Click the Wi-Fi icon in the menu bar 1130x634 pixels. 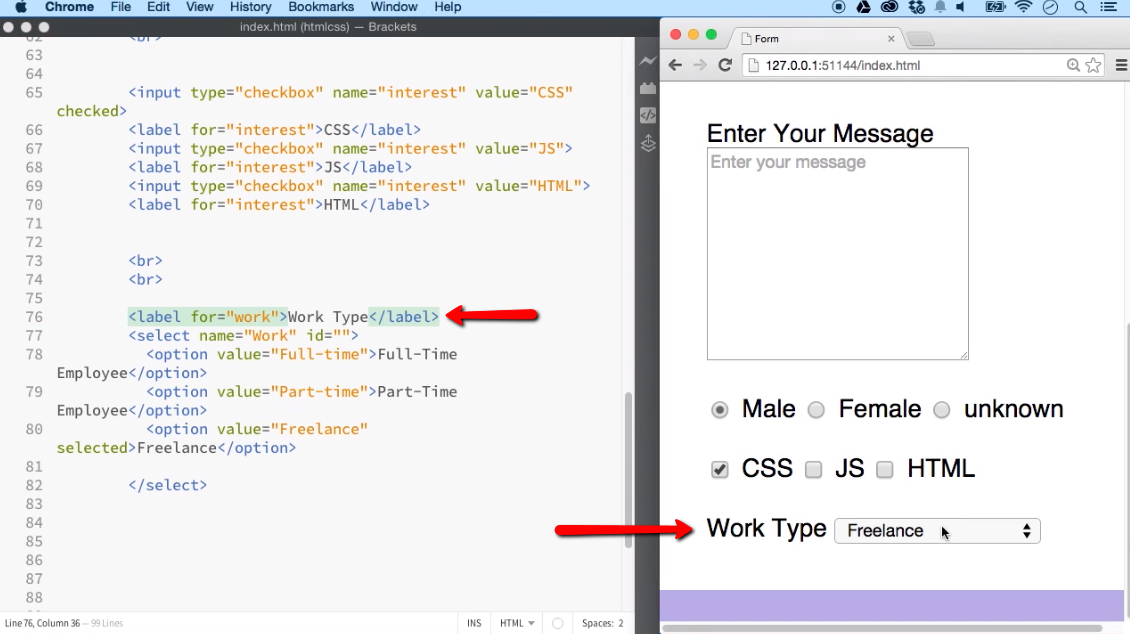pyautogui.click(x=1023, y=7)
